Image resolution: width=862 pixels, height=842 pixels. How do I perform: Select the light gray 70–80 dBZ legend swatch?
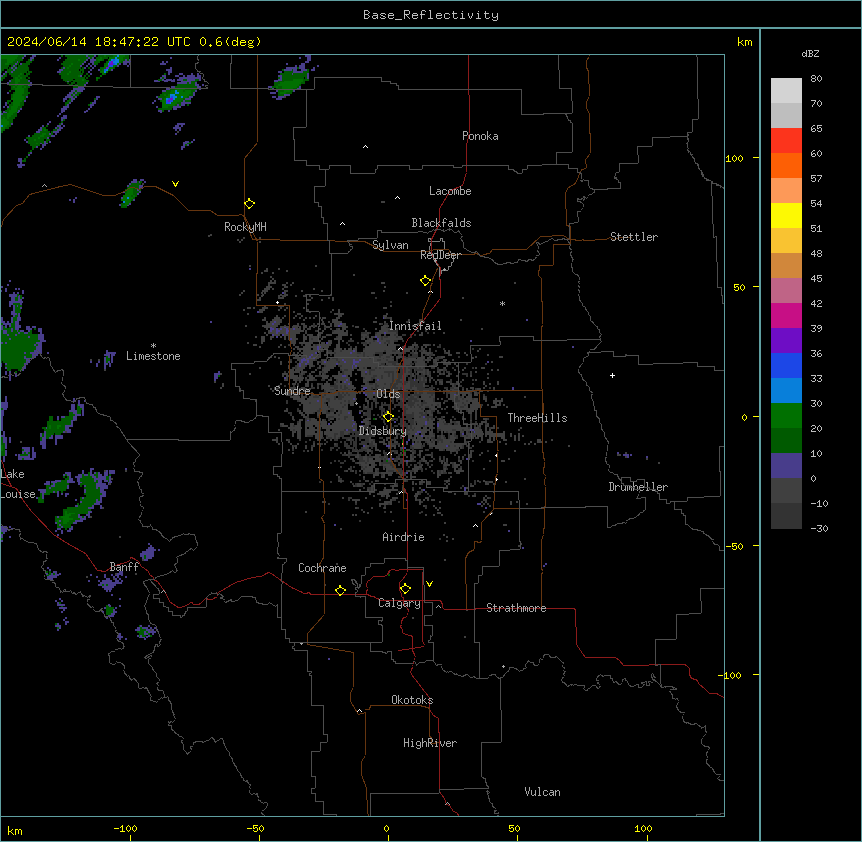(x=786, y=91)
